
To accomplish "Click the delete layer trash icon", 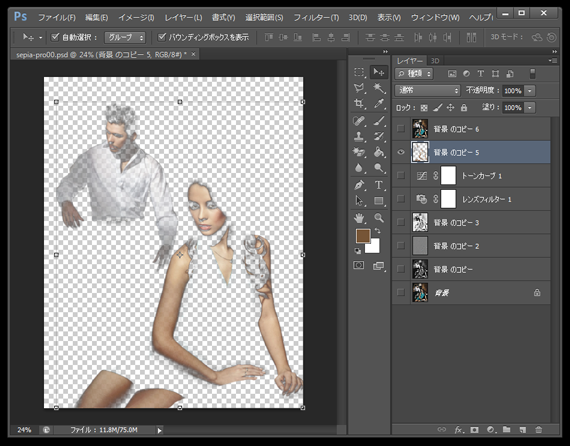I will pyautogui.click(x=538, y=430).
